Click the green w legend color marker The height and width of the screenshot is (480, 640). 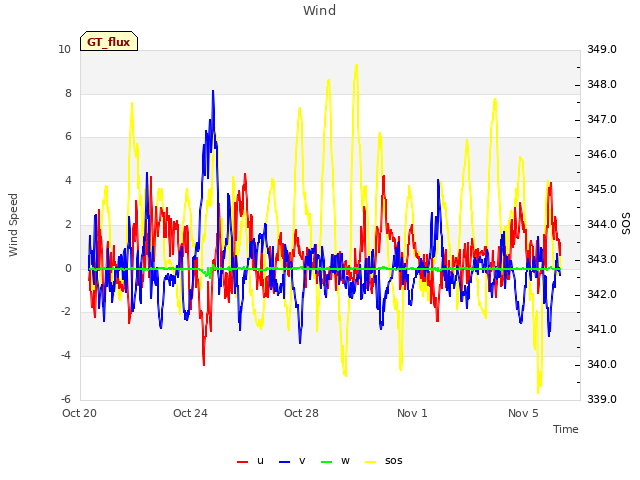[327, 462]
